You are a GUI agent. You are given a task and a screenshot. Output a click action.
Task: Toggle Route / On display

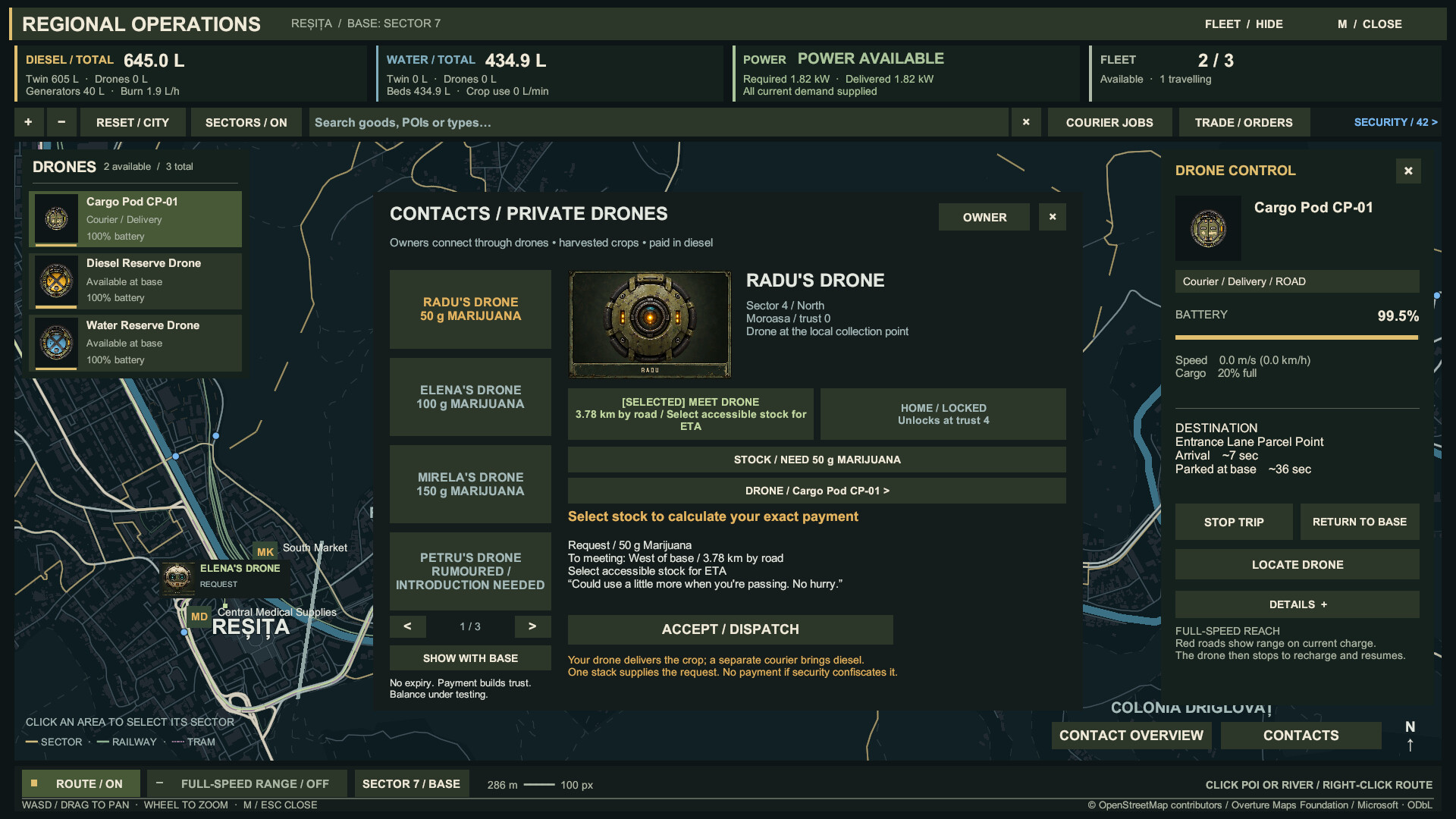click(81, 783)
